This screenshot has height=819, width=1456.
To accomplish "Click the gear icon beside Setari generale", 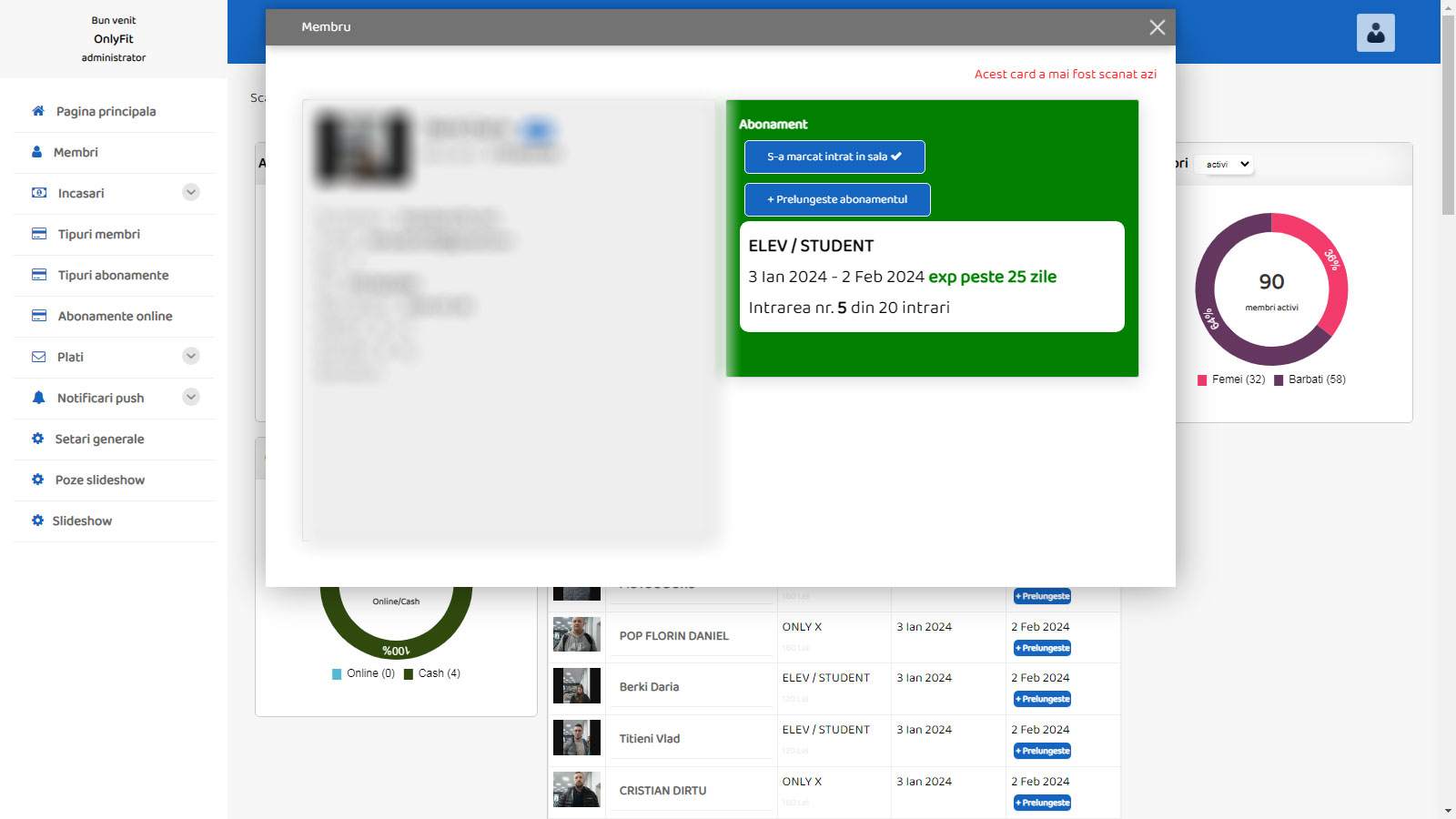I will pos(37,439).
